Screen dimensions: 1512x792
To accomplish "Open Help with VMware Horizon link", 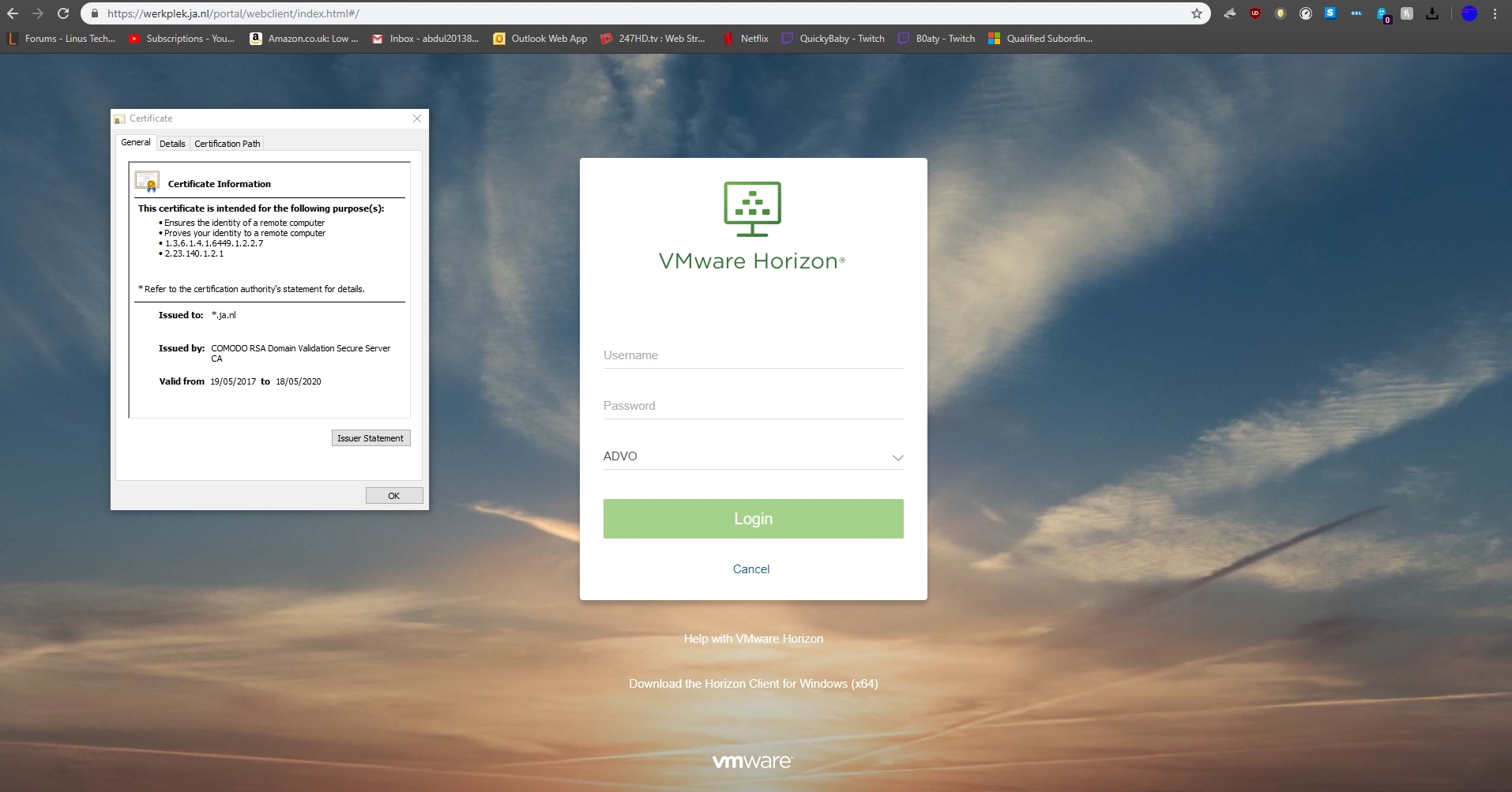I will tap(754, 639).
